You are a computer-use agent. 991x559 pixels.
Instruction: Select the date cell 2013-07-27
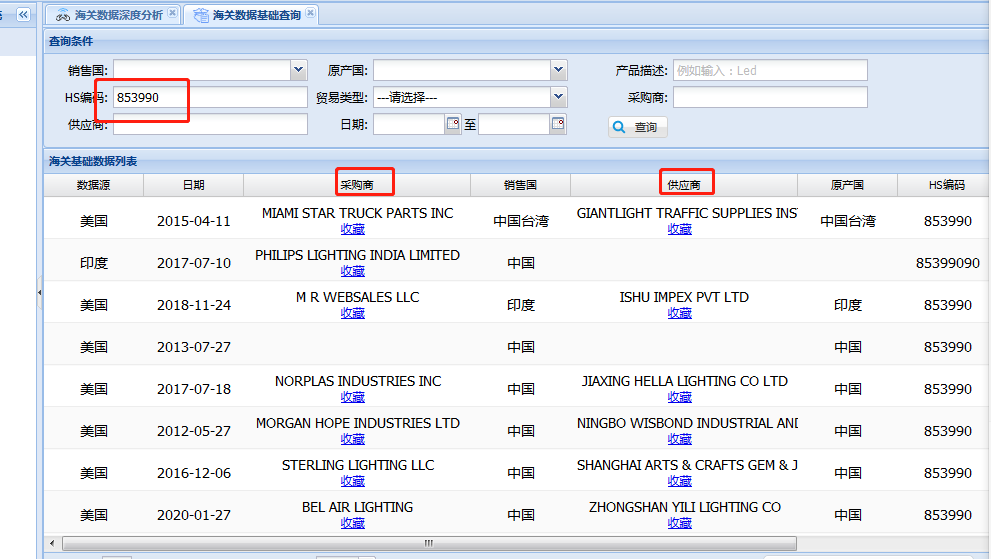[x=193, y=347]
